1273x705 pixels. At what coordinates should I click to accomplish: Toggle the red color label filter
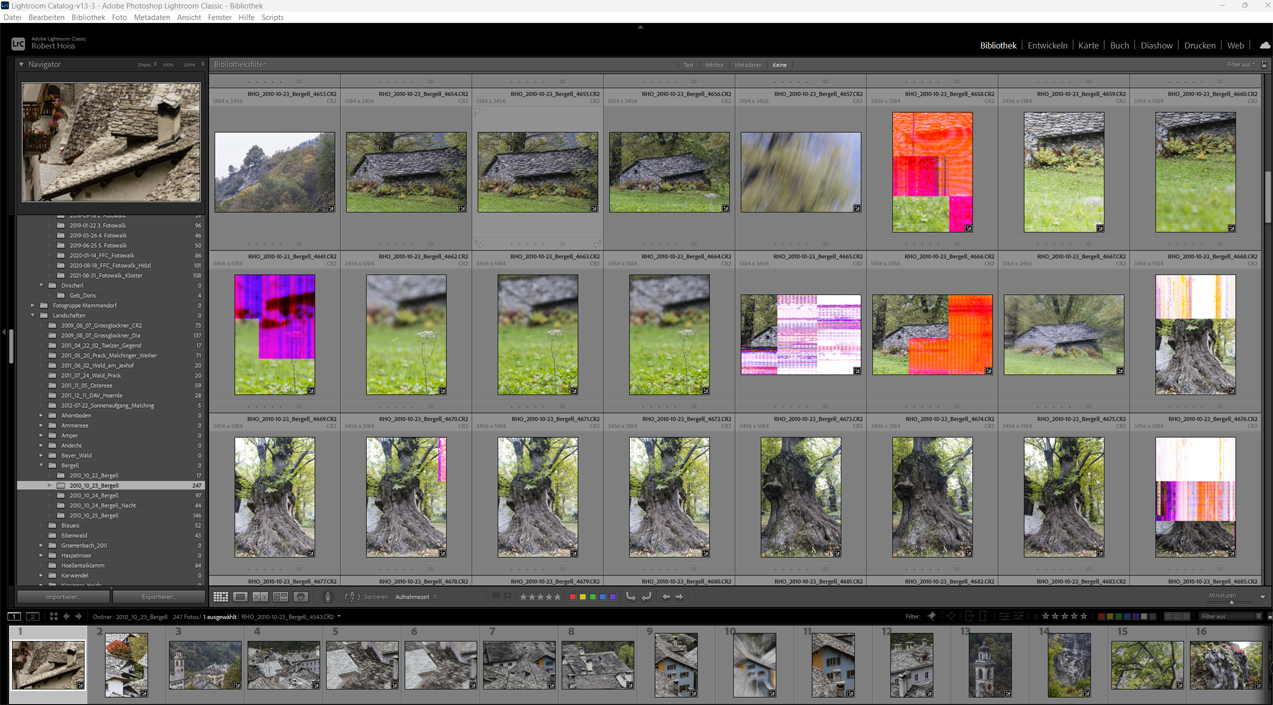[x=1102, y=617]
